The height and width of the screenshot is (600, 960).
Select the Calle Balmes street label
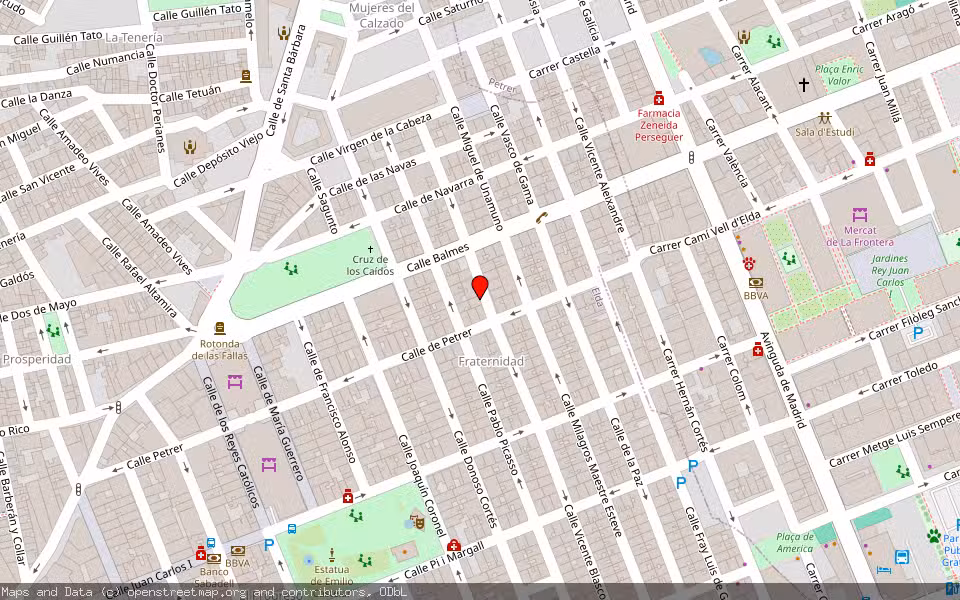click(x=438, y=257)
